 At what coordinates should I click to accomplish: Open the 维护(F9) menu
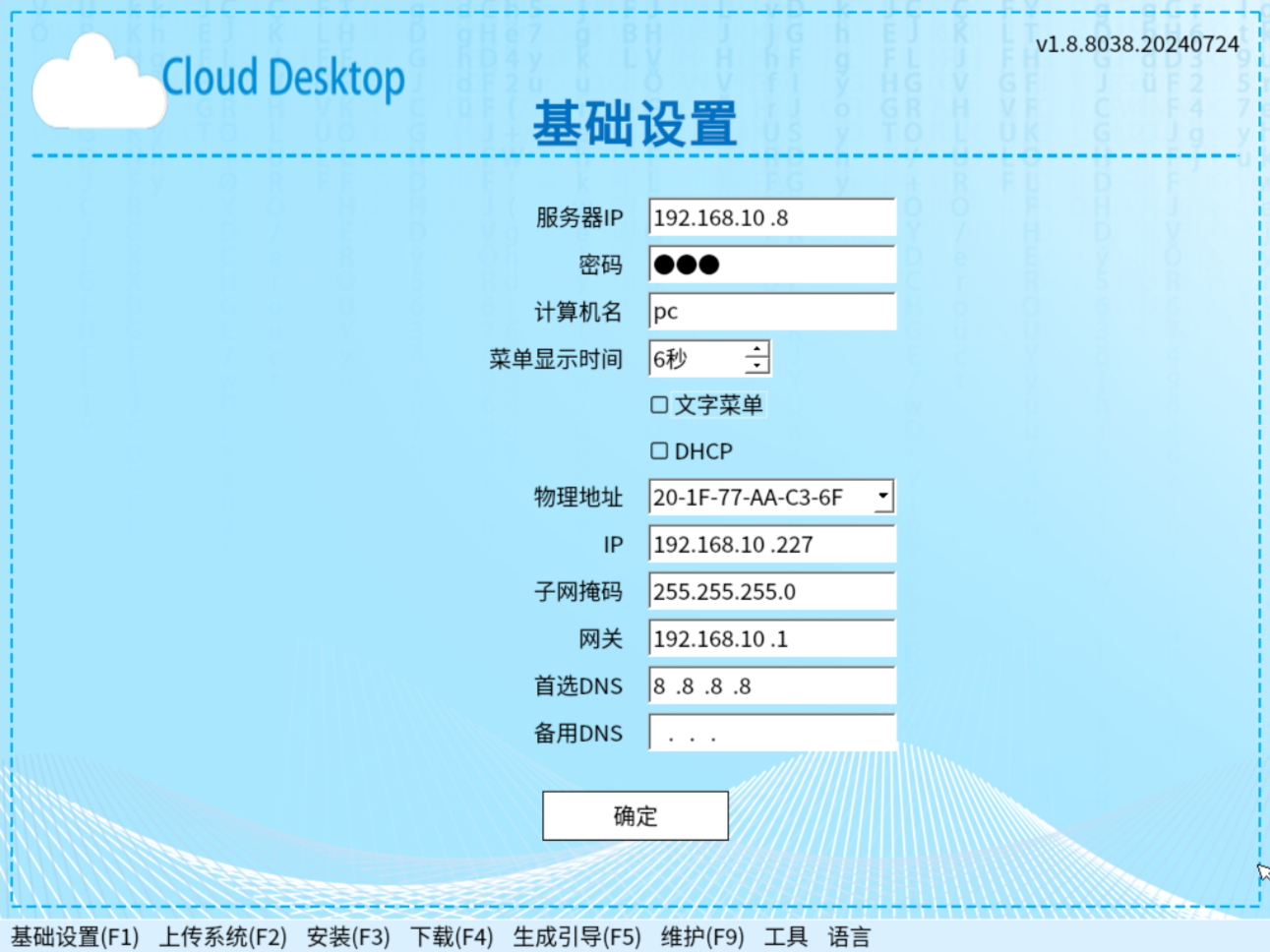coord(702,937)
